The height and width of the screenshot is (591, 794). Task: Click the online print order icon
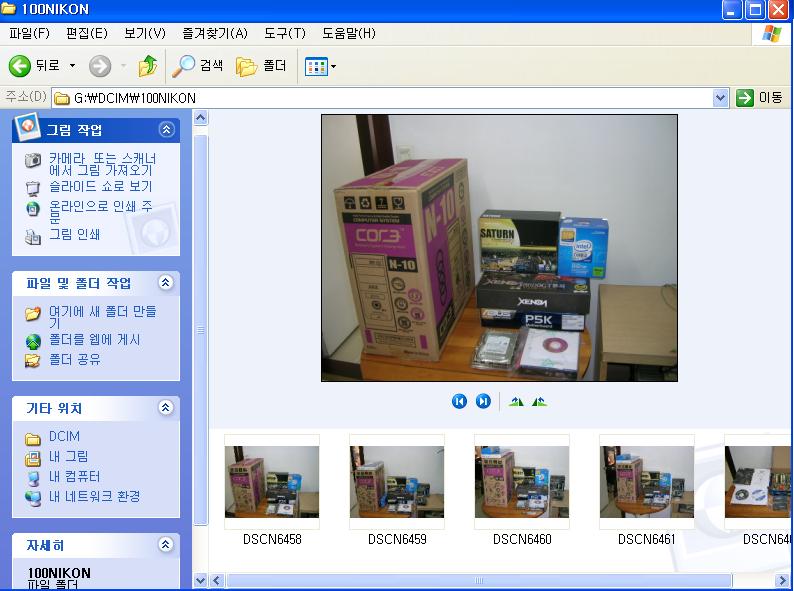[x=33, y=209]
